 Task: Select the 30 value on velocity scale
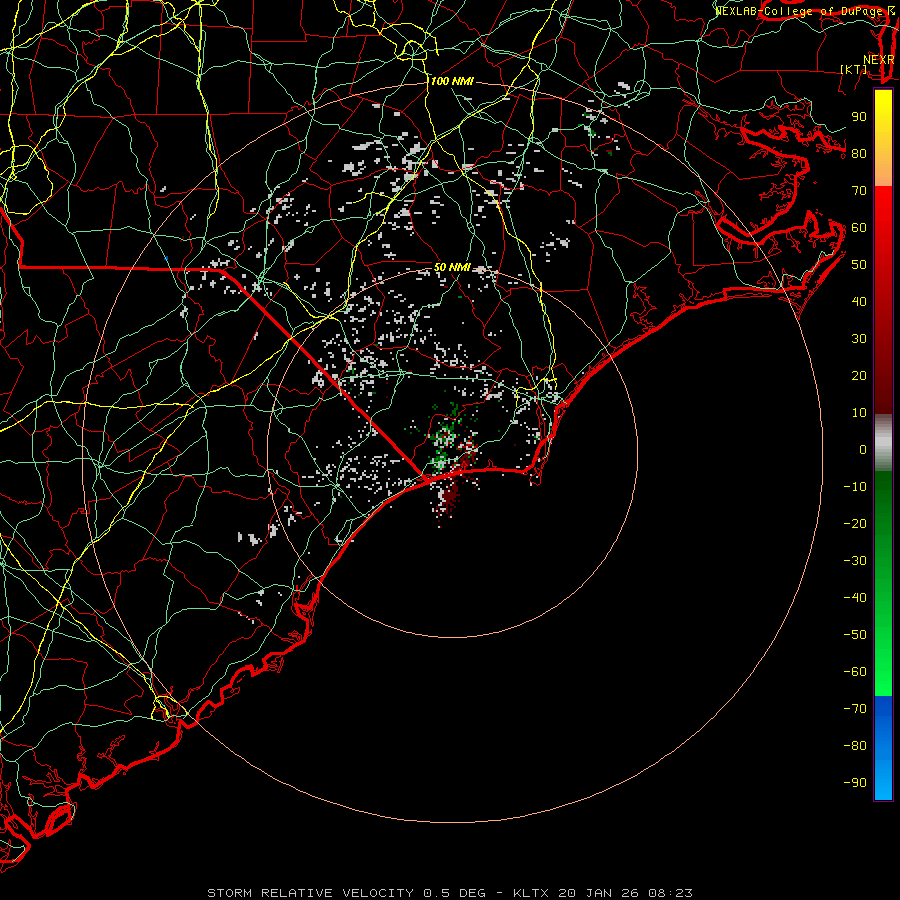(859, 339)
